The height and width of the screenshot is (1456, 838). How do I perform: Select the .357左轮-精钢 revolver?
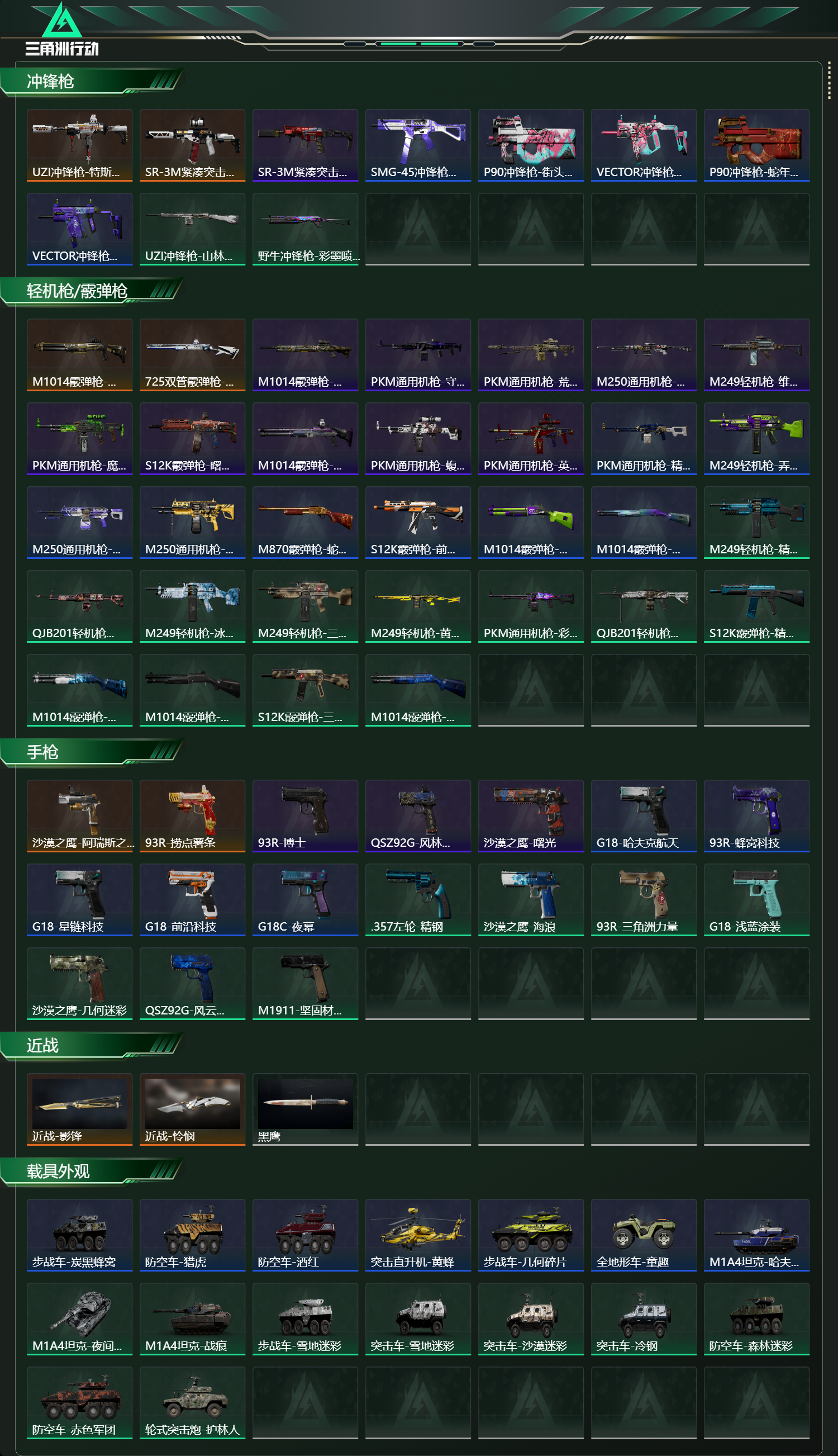(418, 900)
